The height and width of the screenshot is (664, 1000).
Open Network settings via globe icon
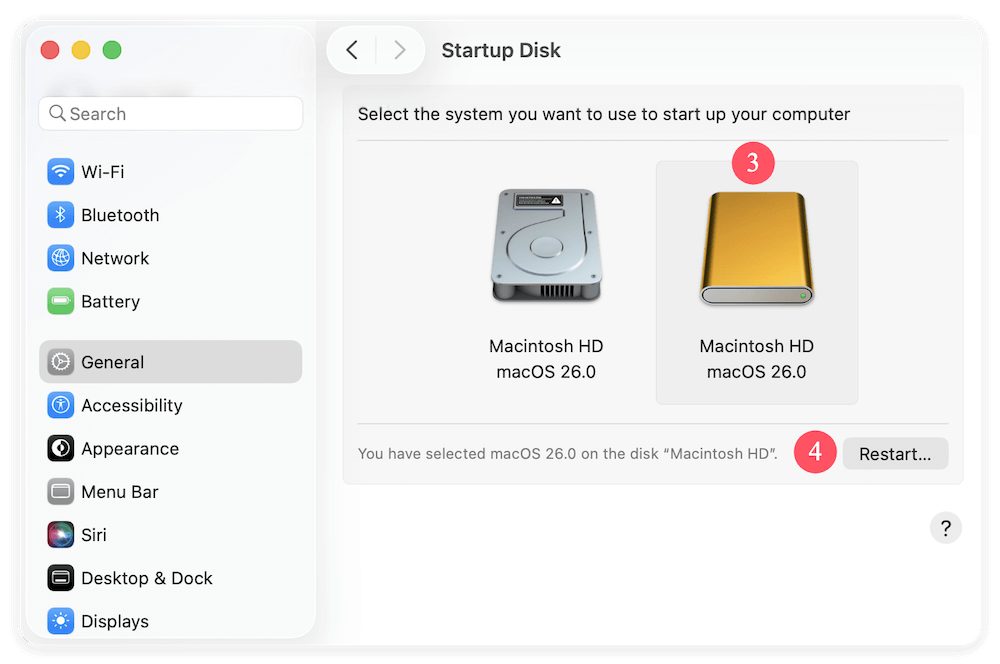(61, 258)
